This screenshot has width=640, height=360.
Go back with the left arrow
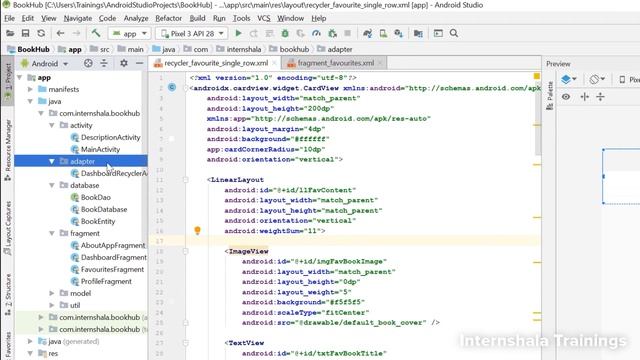pyautogui.click(x=60, y=33)
